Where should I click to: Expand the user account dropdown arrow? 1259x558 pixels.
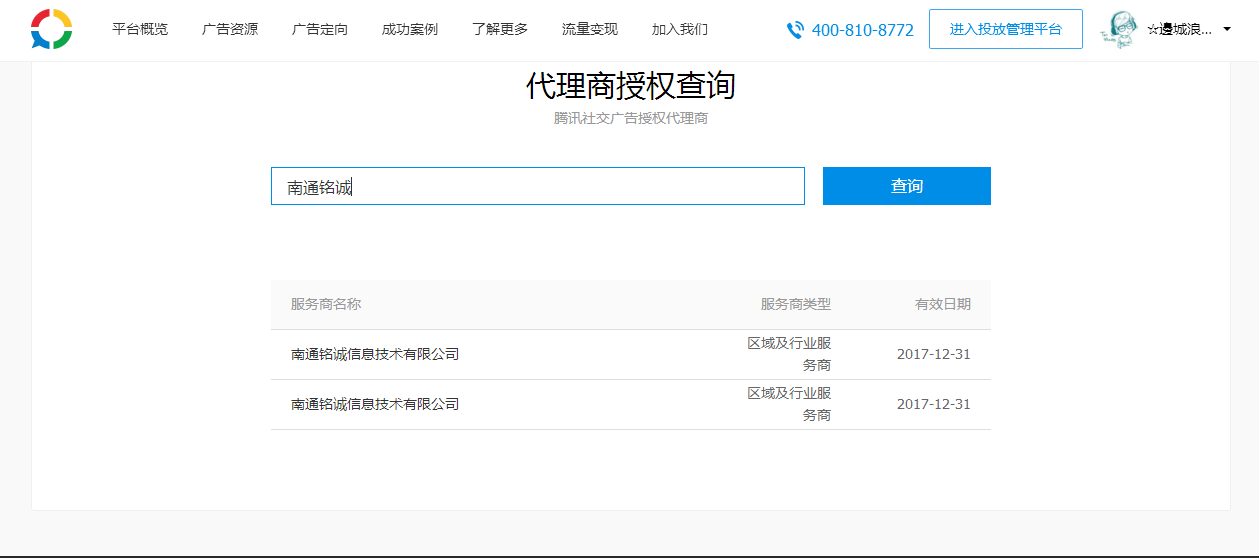click(x=1227, y=29)
